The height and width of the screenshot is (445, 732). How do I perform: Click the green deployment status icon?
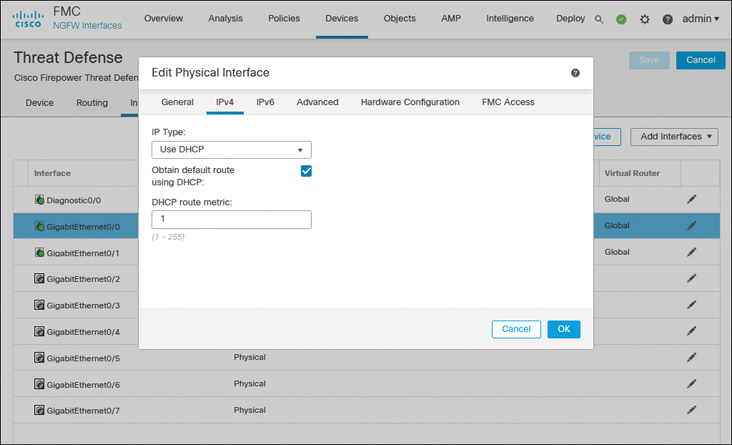tap(621, 19)
